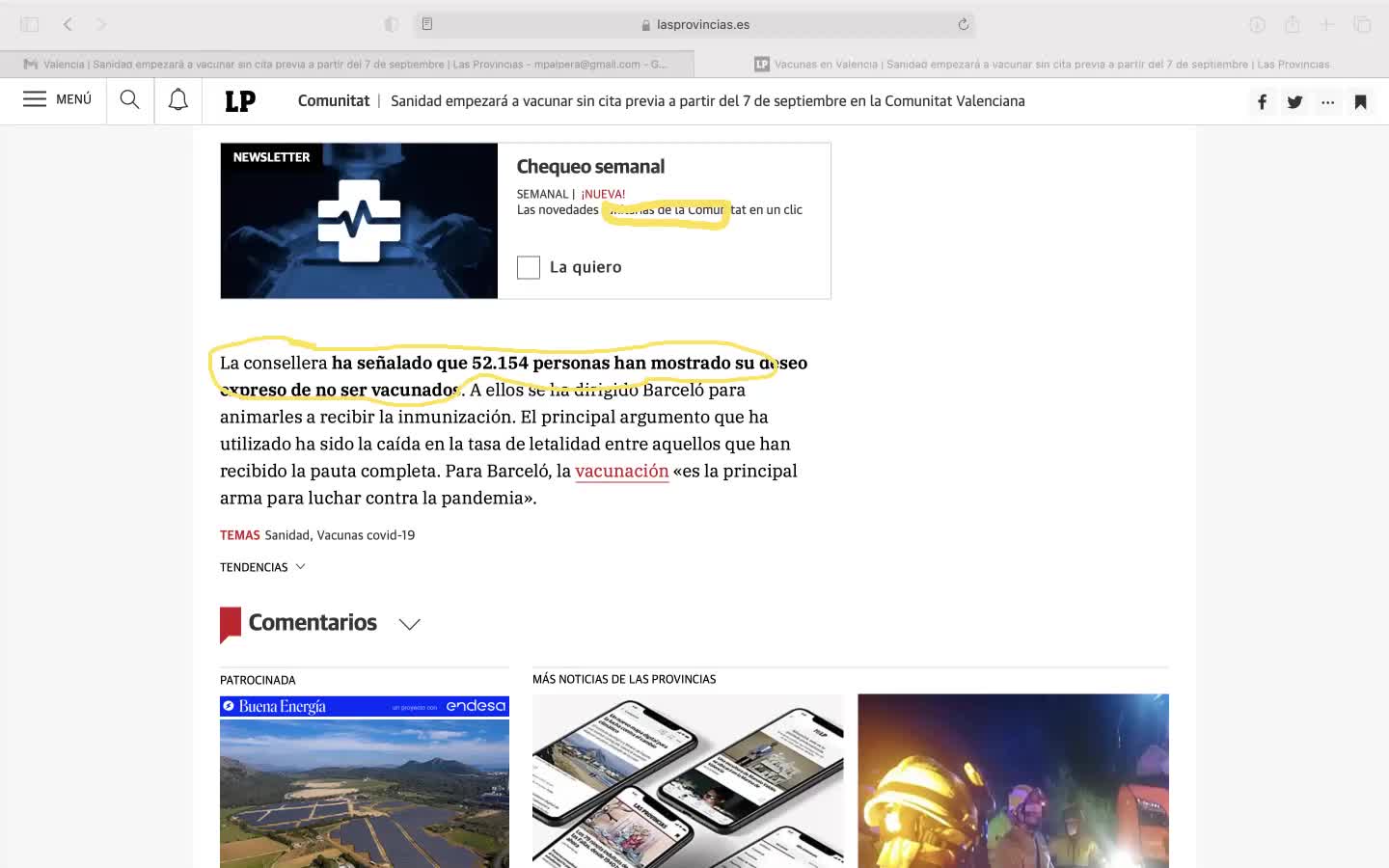Go forward with the Safari forward arrow
This screenshot has width=1389, height=868.
pos(101,24)
